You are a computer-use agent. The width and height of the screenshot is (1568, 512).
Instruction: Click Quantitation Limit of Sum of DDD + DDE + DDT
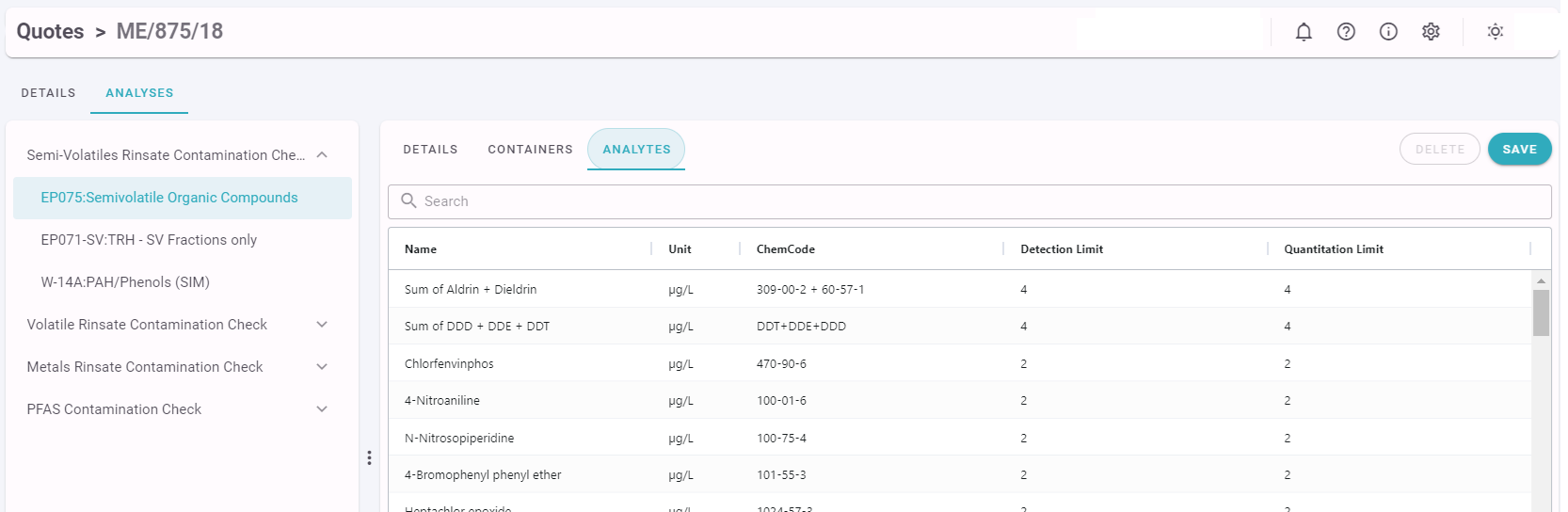pyautogui.click(x=1288, y=327)
